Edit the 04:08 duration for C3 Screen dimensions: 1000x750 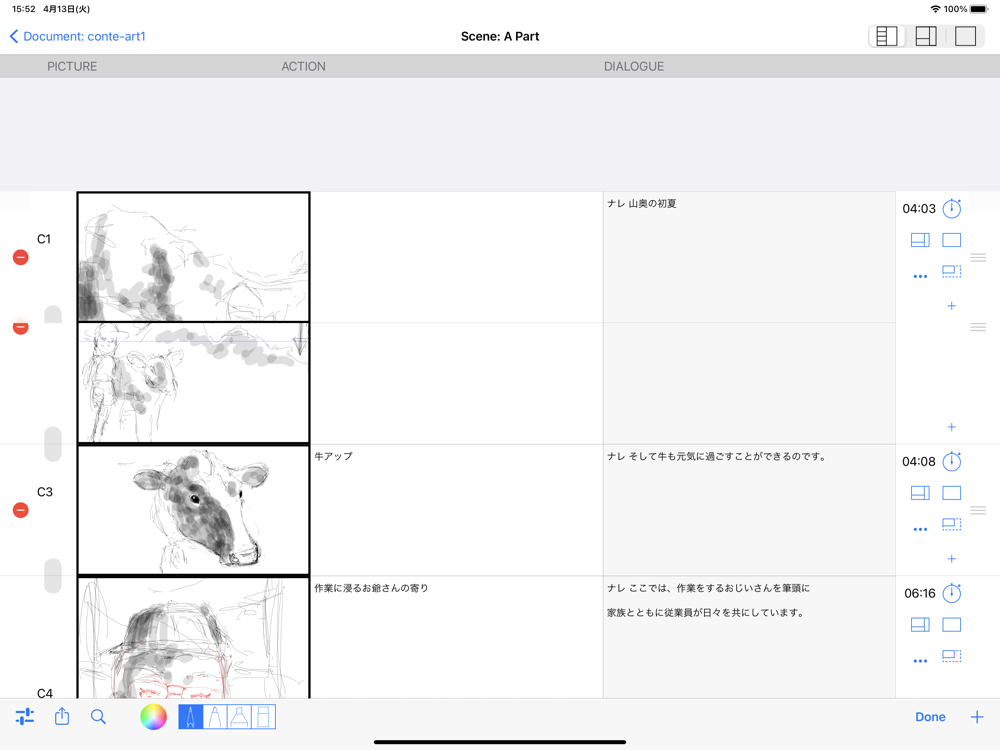tap(919, 462)
